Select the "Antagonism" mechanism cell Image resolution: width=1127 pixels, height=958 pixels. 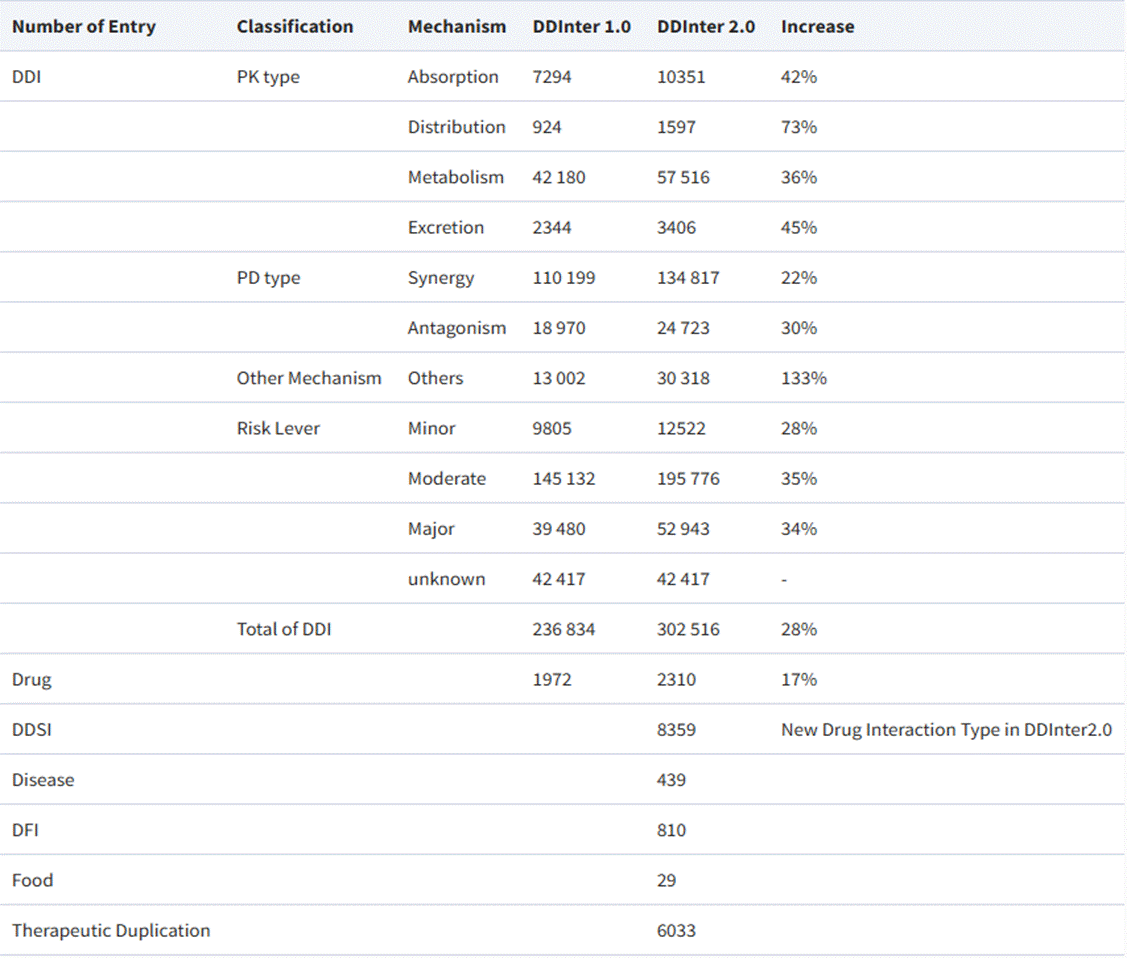point(457,328)
